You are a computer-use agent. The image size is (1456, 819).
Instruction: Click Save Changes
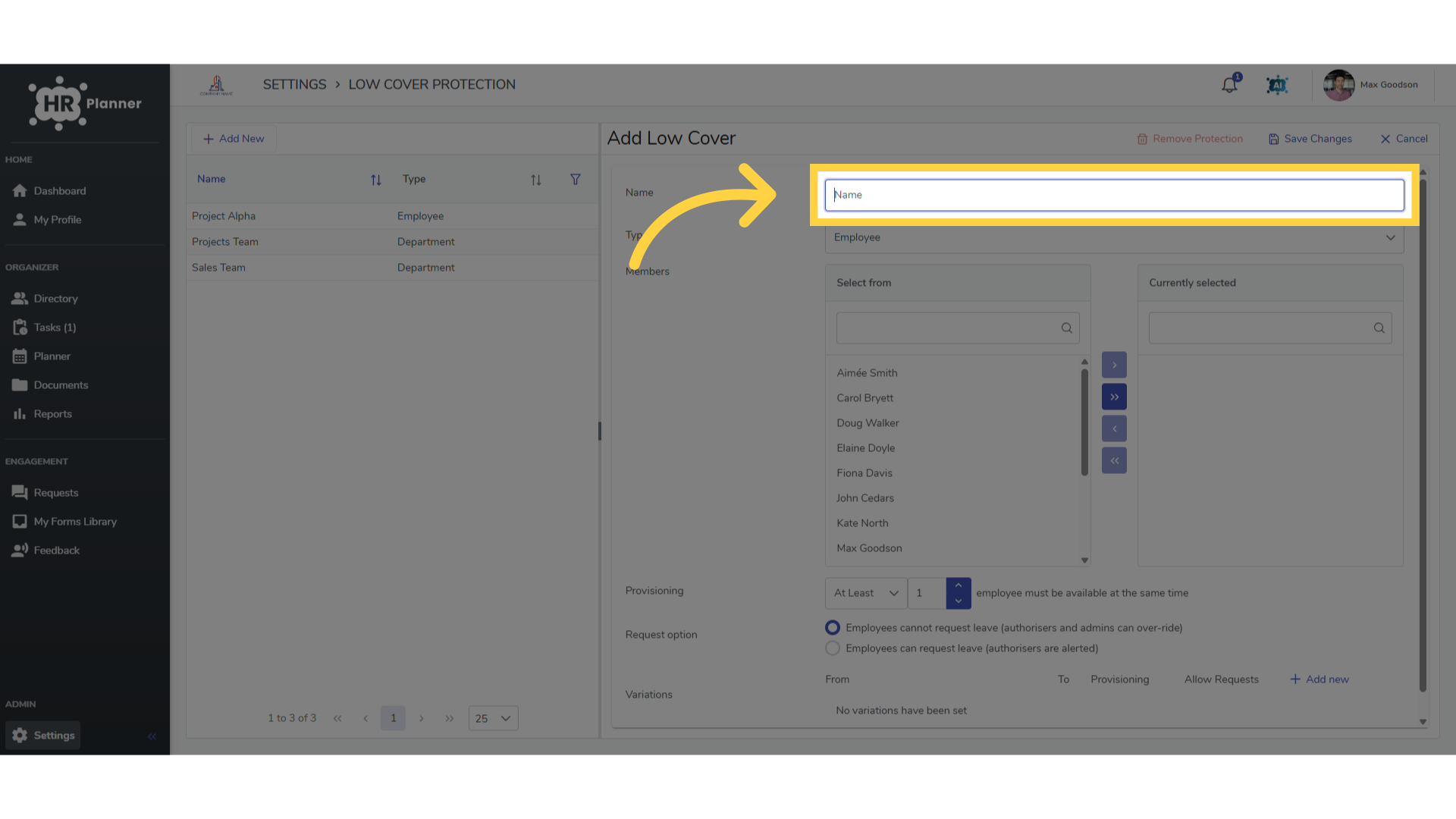coord(1310,139)
